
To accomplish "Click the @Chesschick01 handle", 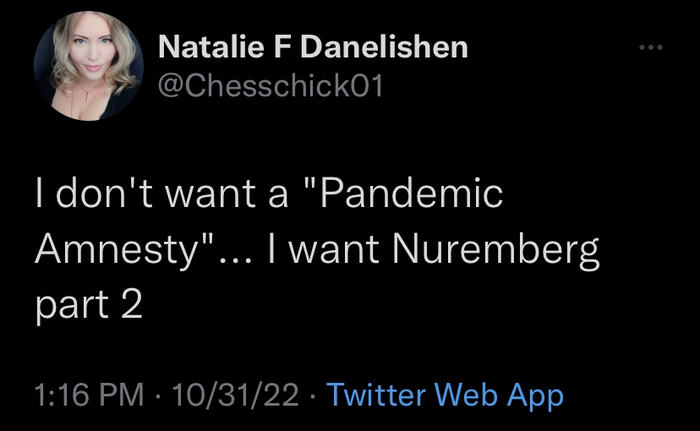I will coord(271,86).
